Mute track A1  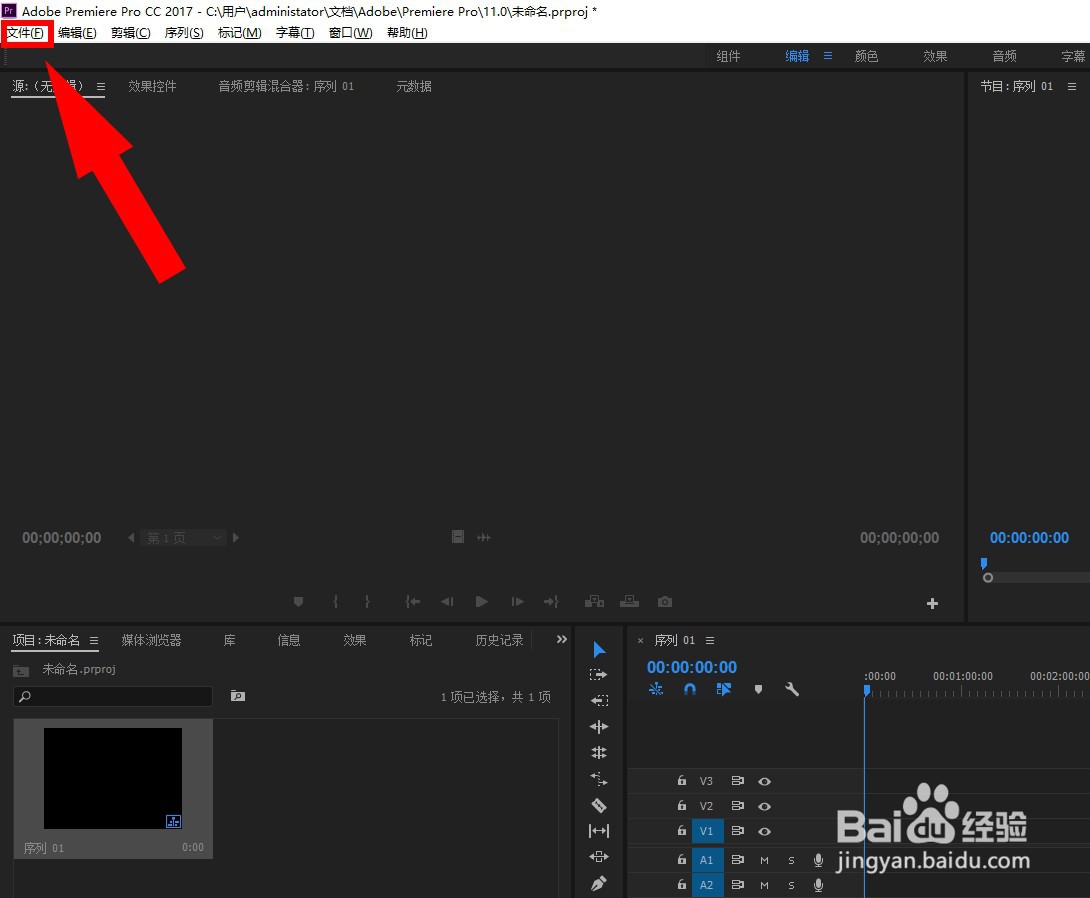click(765, 860)
